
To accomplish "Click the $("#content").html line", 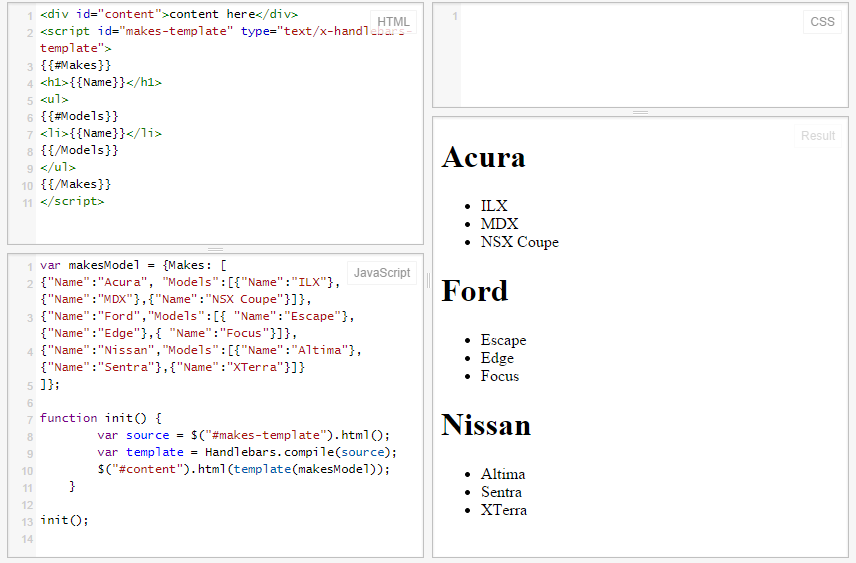I will click(243, 469).
